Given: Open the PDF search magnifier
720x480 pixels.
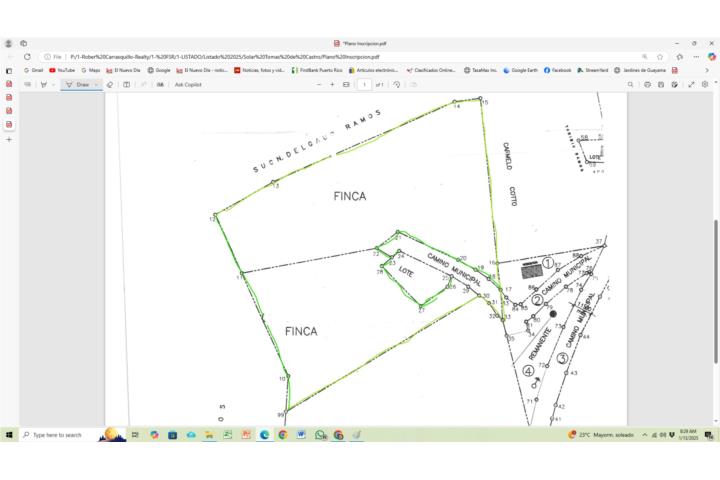Looking at the screenshot, I should coord(630,85).
